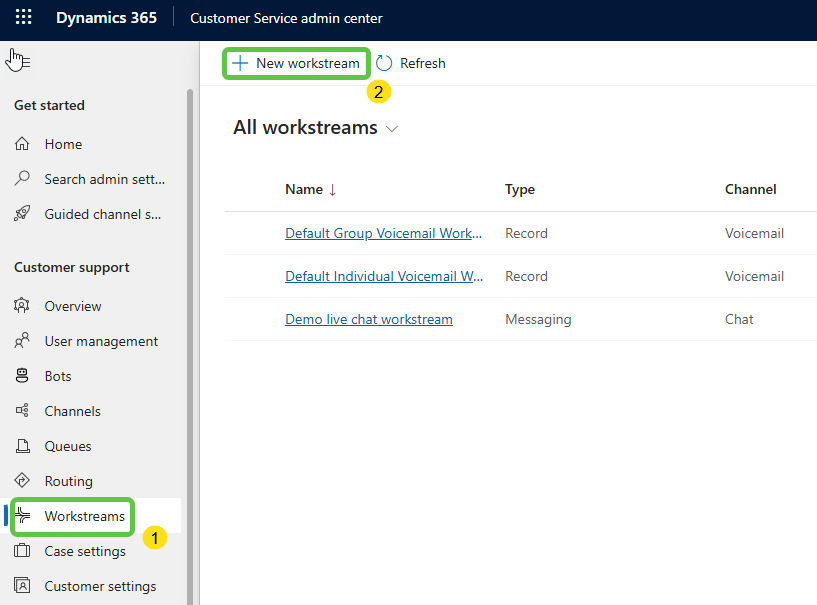This screenshot has width=817, height=605.
Task: Click the Refresh circular arrow icon
Action: pos(385,63)
